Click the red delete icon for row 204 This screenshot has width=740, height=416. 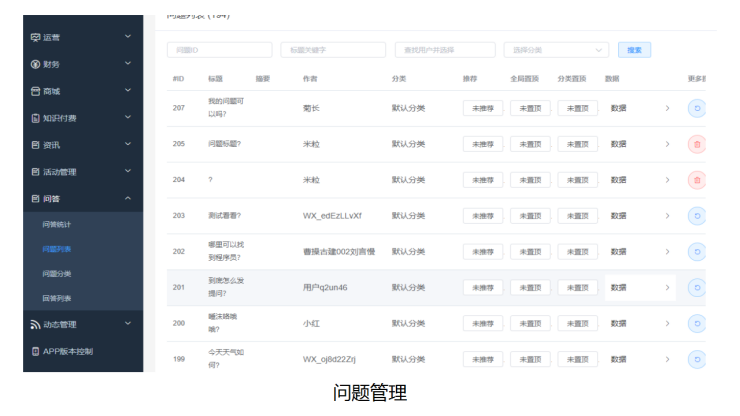click(x=697, y=180)
